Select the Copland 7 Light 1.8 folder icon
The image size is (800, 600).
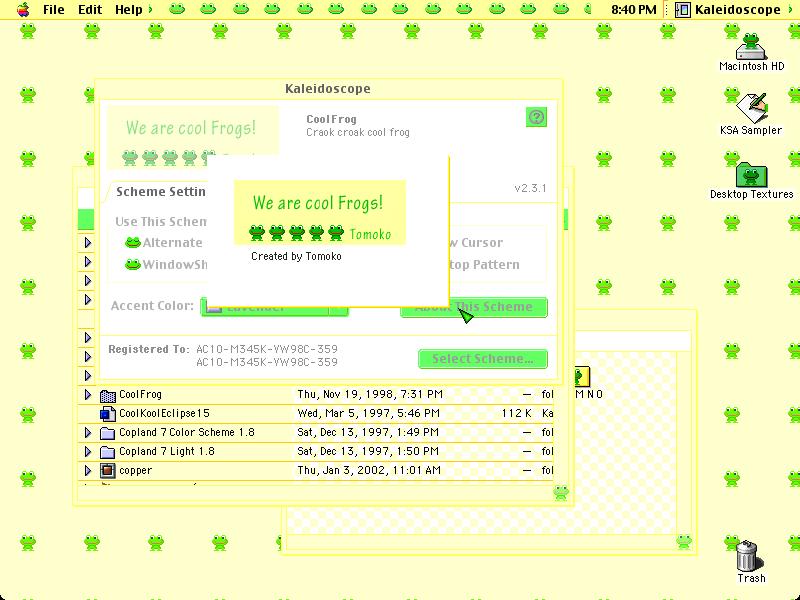click(107, 452)
